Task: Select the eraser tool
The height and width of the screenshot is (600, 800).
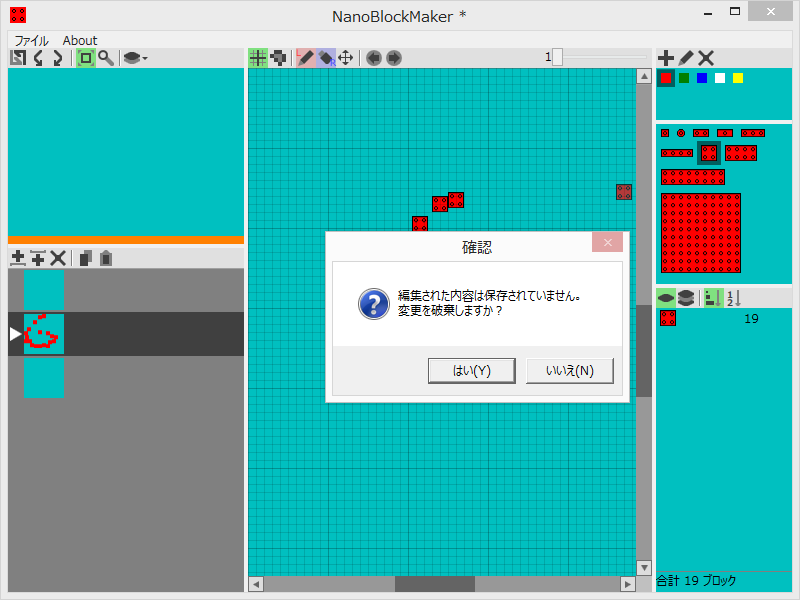Action: pos(327,57)
